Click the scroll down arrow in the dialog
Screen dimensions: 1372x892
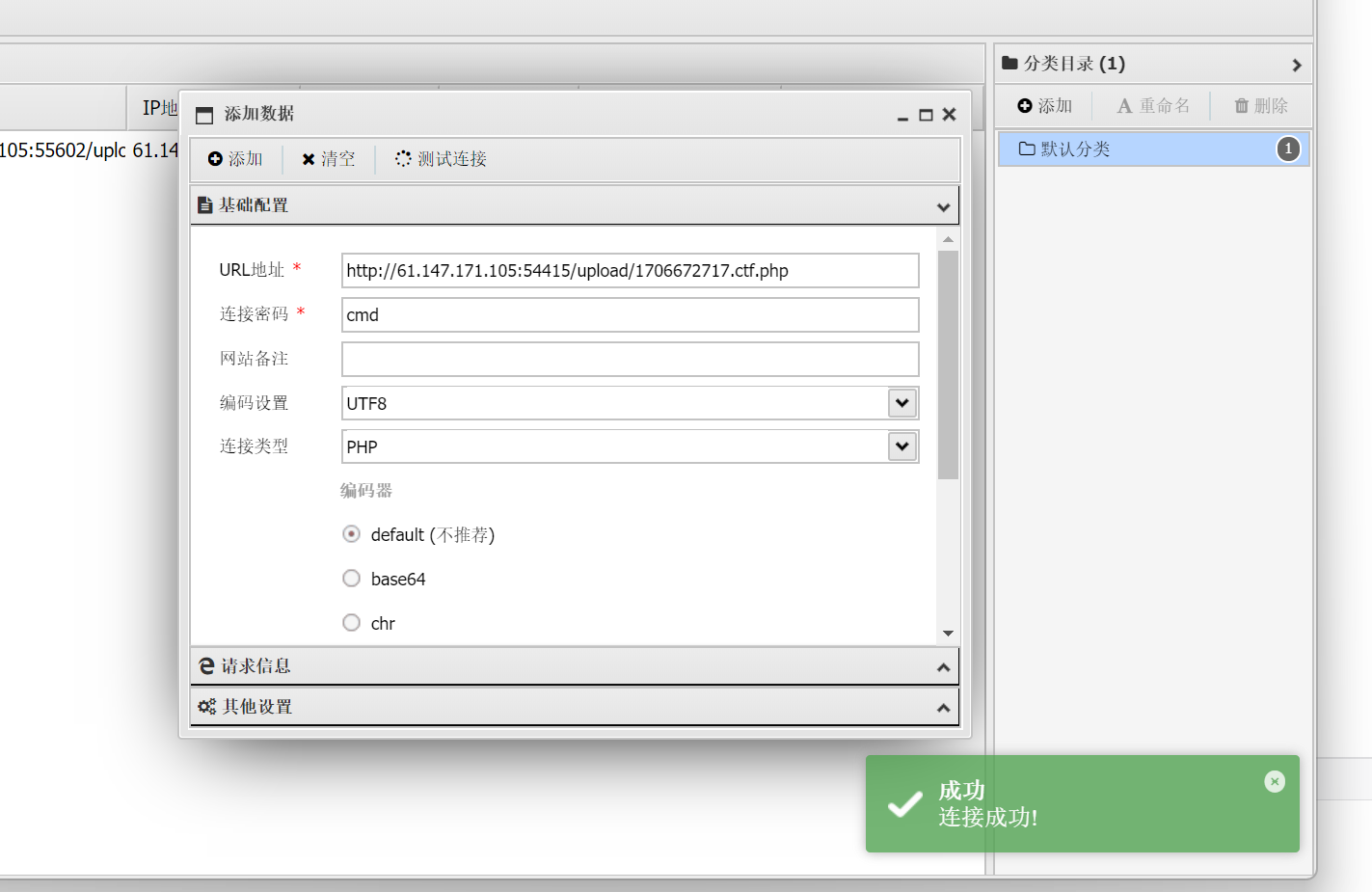pyautogui.click(x=948, y=634)
